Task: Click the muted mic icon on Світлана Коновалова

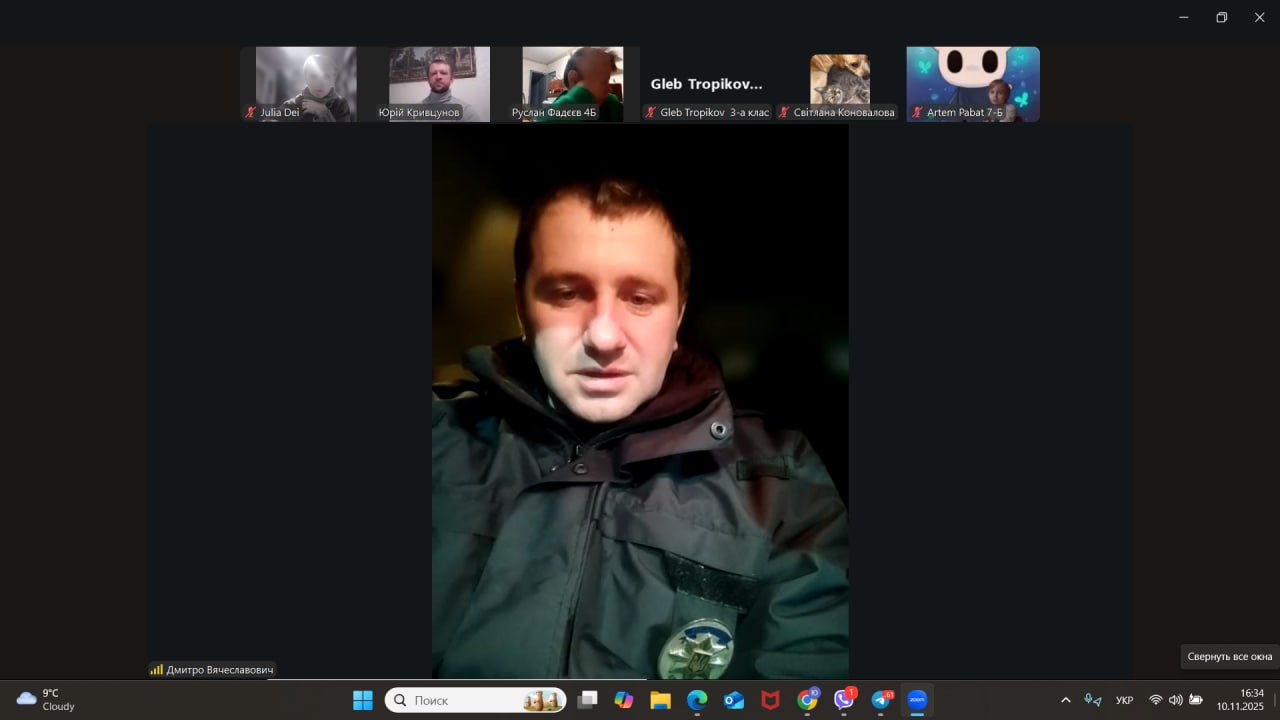Action: (784, 113)
